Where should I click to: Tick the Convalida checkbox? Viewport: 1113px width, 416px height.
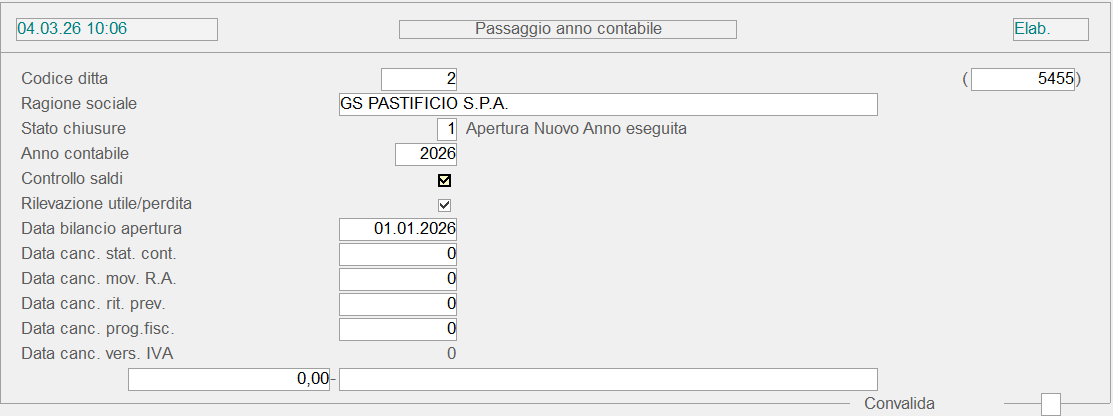[x=1050, y=404]
